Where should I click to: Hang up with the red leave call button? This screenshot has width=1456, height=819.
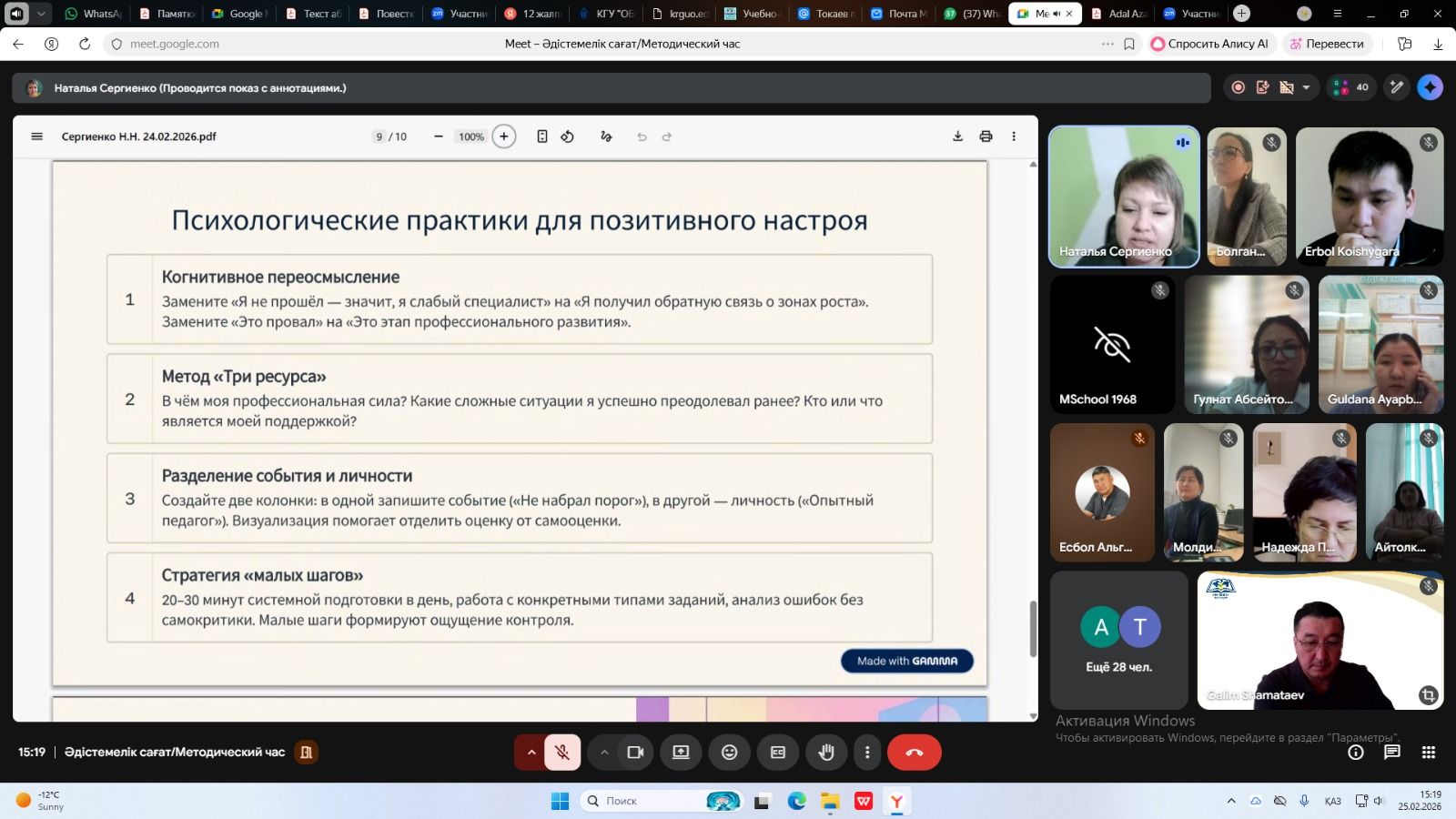(914, 753)
